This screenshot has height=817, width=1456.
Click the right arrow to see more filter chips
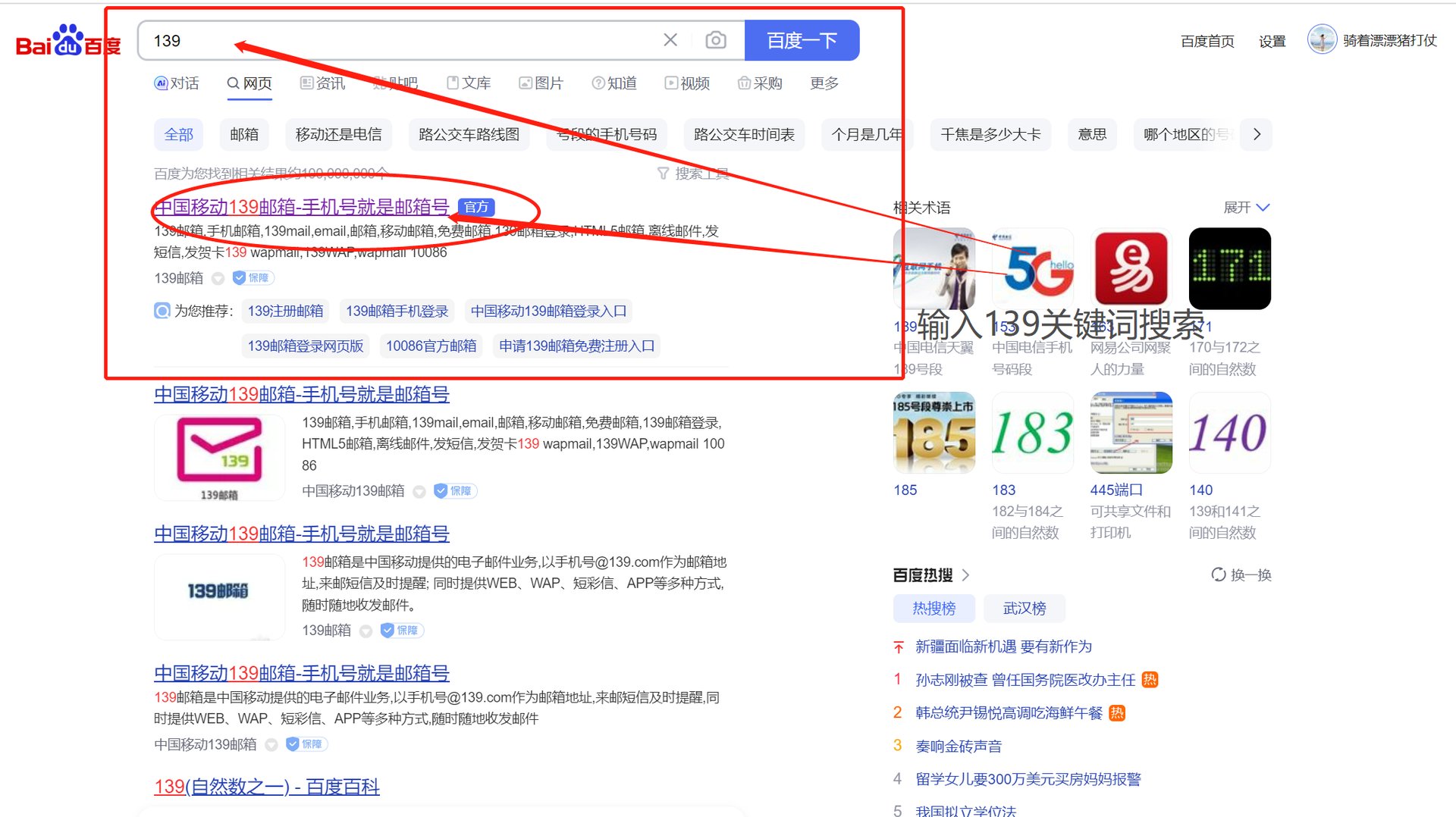pyautogui.click(x=1257, y=134)
